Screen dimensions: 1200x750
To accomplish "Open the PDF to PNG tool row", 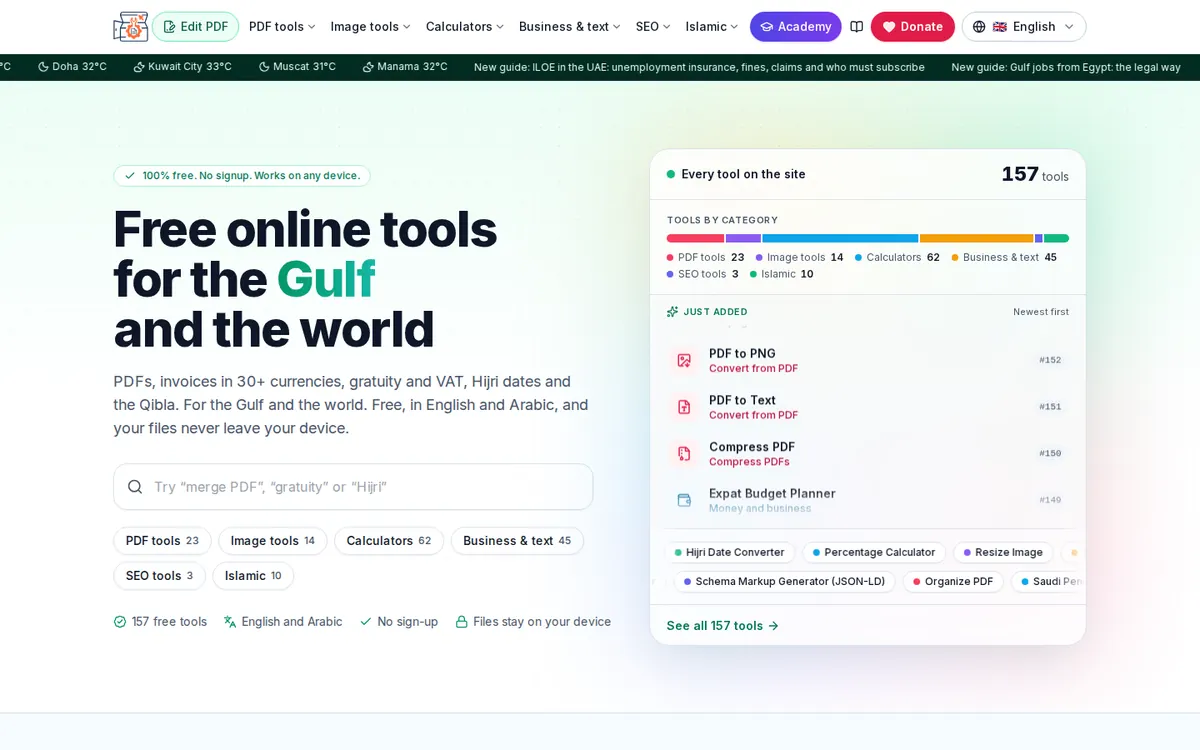I will tap(868, 360).
